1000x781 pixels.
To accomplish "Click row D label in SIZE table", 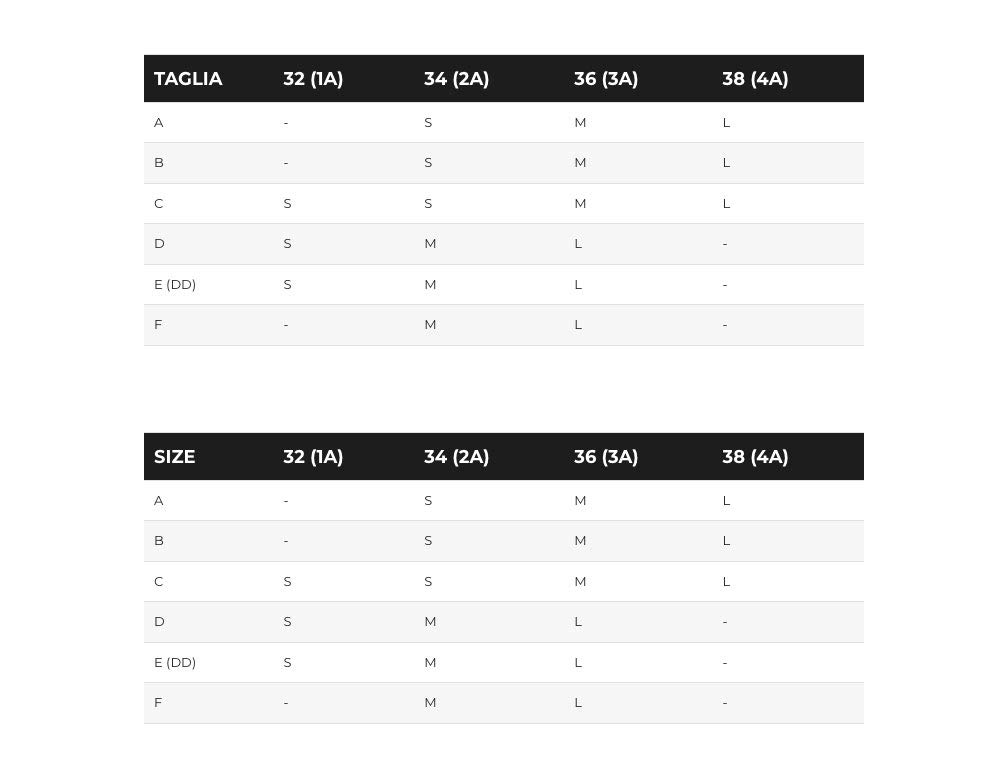I will pos(159,622).
